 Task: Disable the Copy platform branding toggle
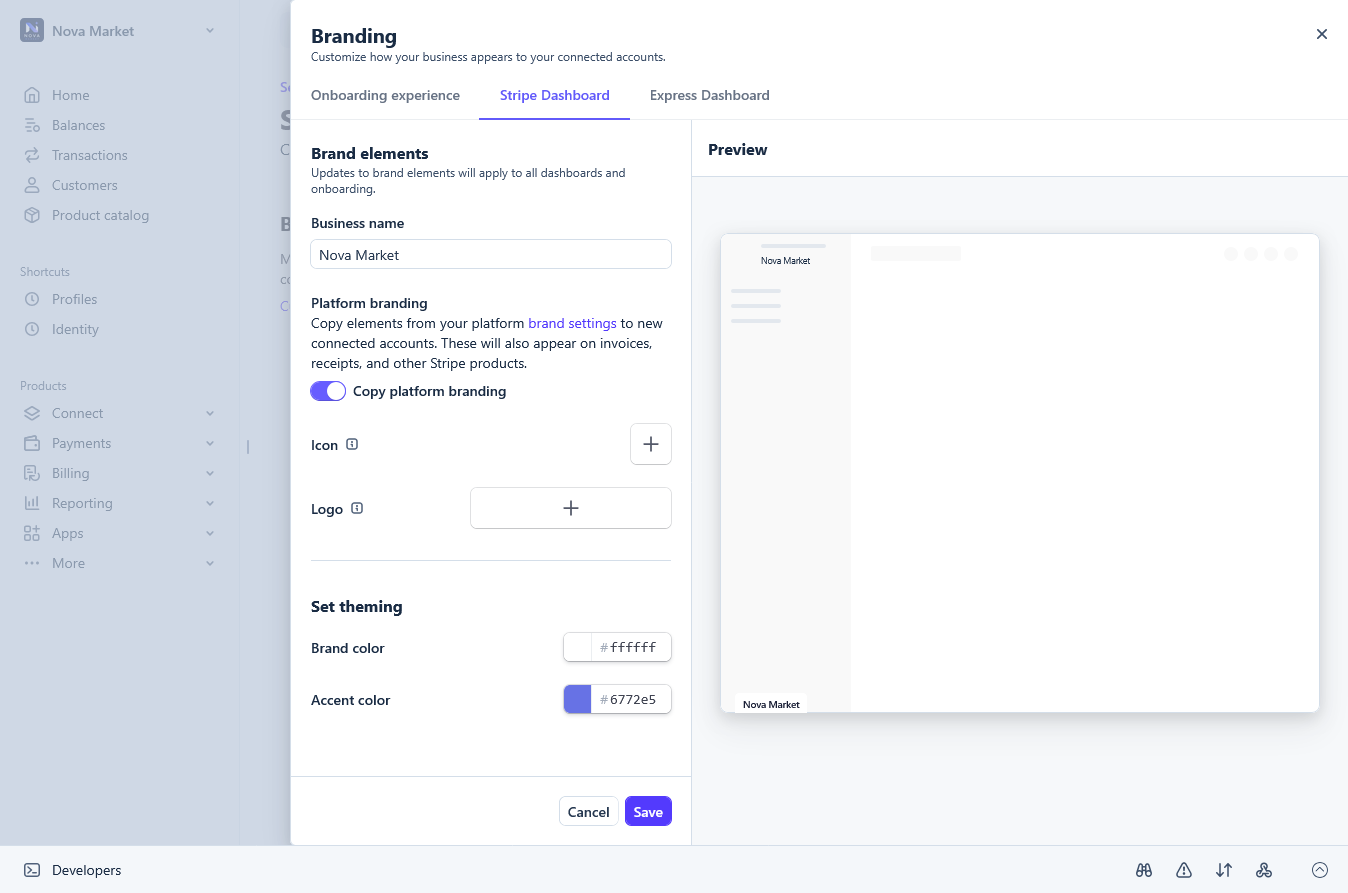[328, 391]
